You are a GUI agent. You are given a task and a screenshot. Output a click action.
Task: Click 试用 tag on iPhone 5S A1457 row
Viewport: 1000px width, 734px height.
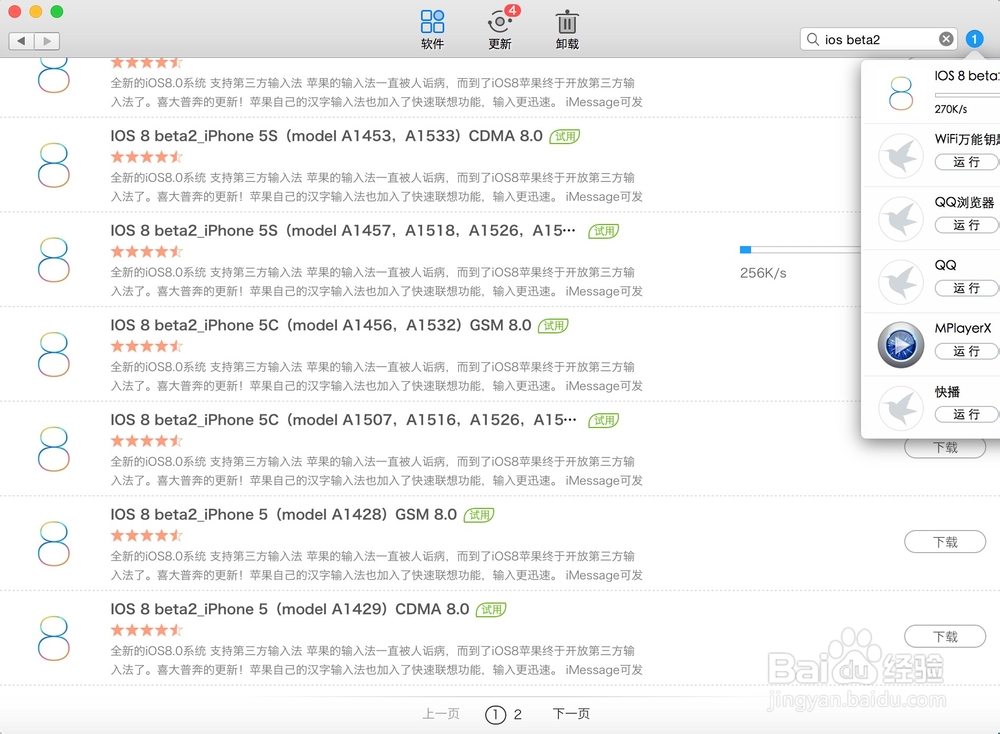click(x=603, y=231)
